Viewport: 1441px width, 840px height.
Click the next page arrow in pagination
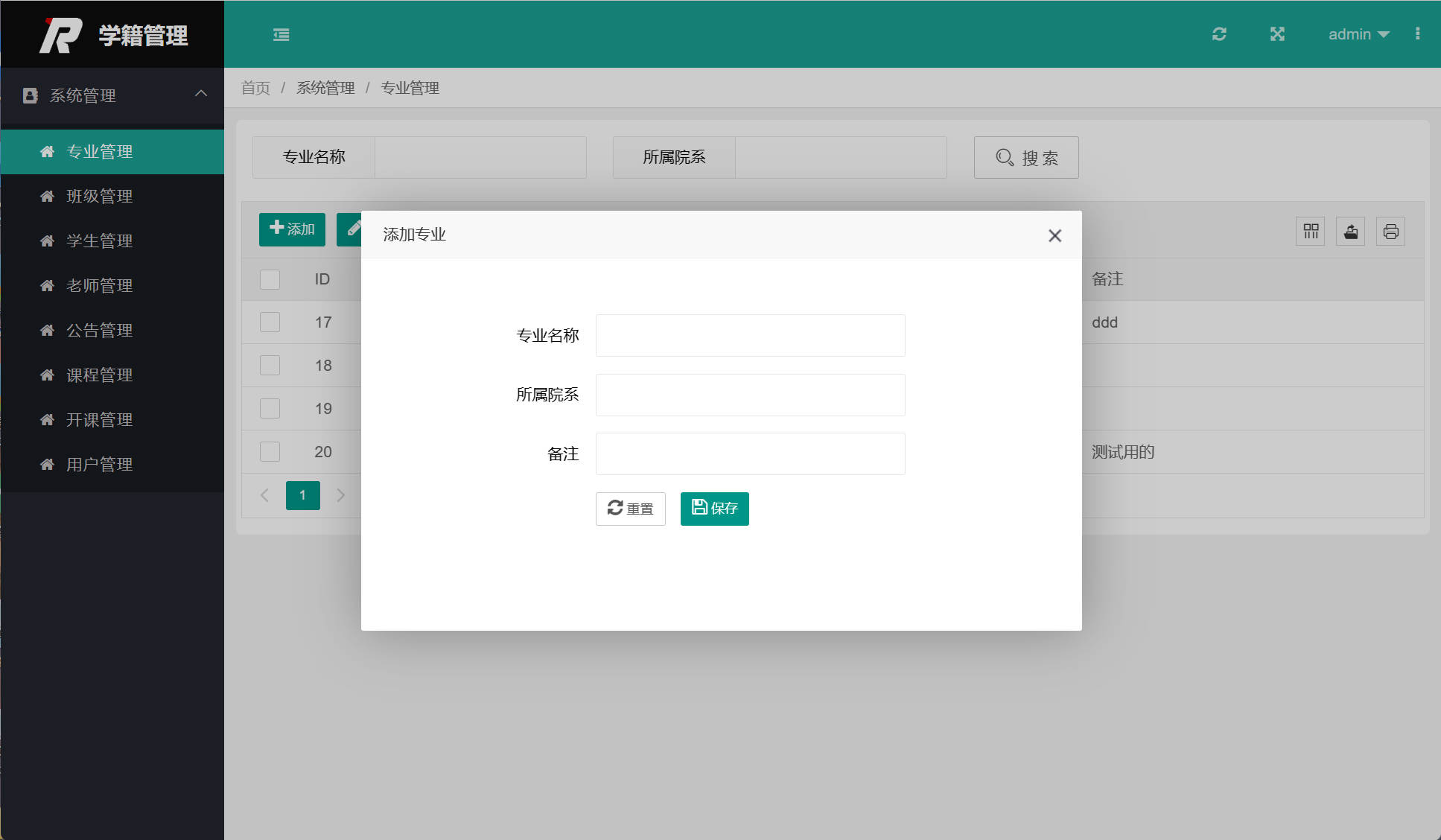(x=341, y=494)
